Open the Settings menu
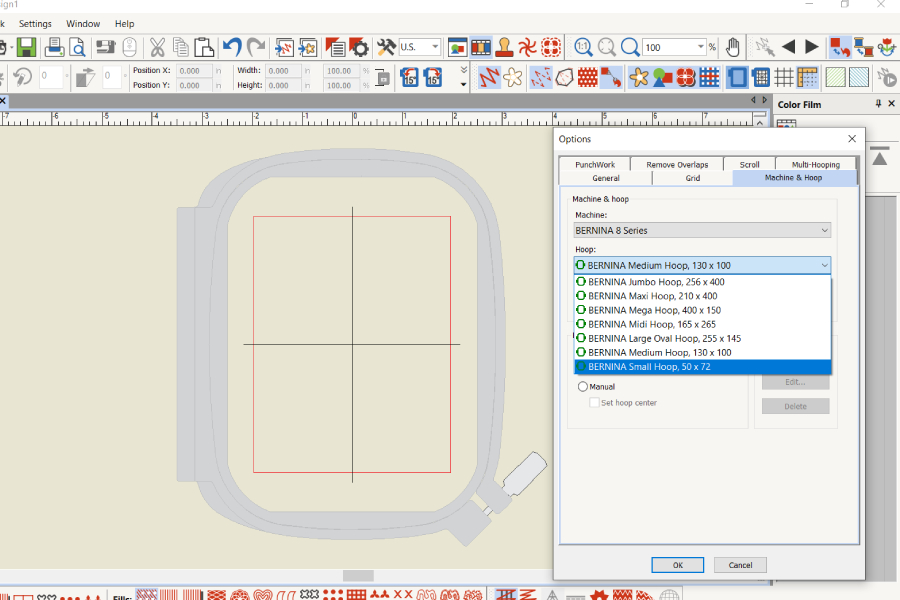The height and width of the screenshot is (600, 900). 35,23
